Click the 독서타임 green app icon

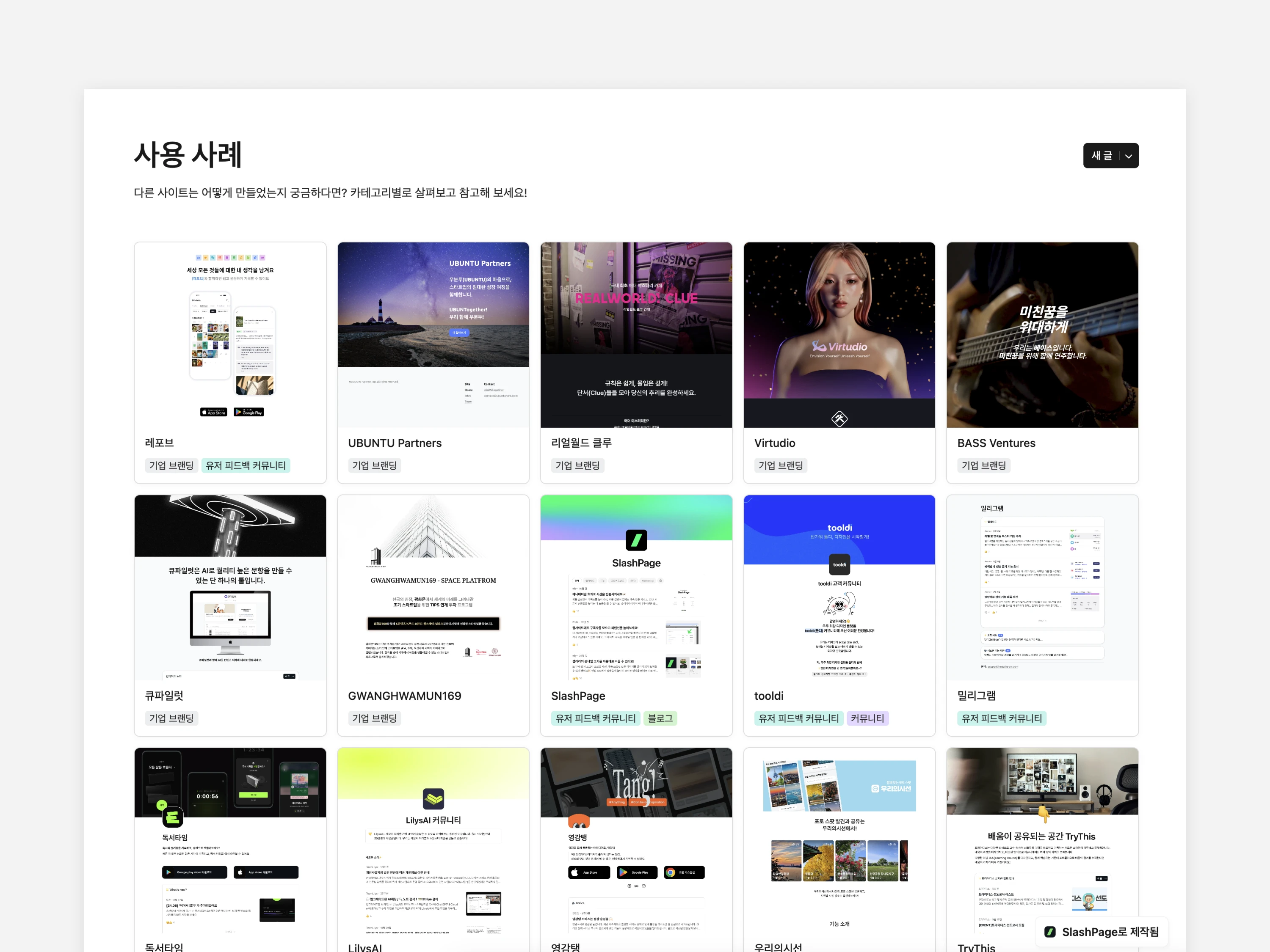(173, 817)
